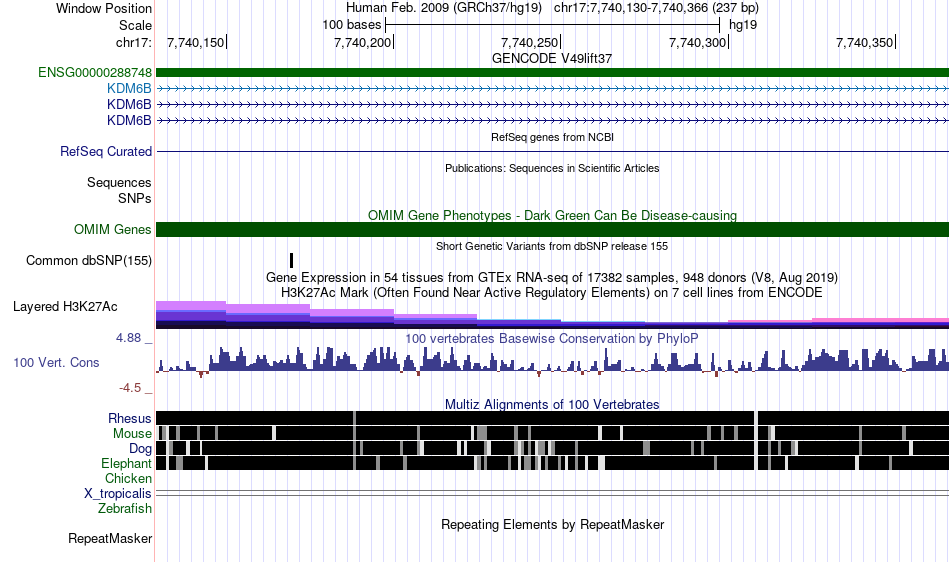Click the -4.5 conservation axis value
The height and width of the screenshot is (562, 950).
click(130, 388)
